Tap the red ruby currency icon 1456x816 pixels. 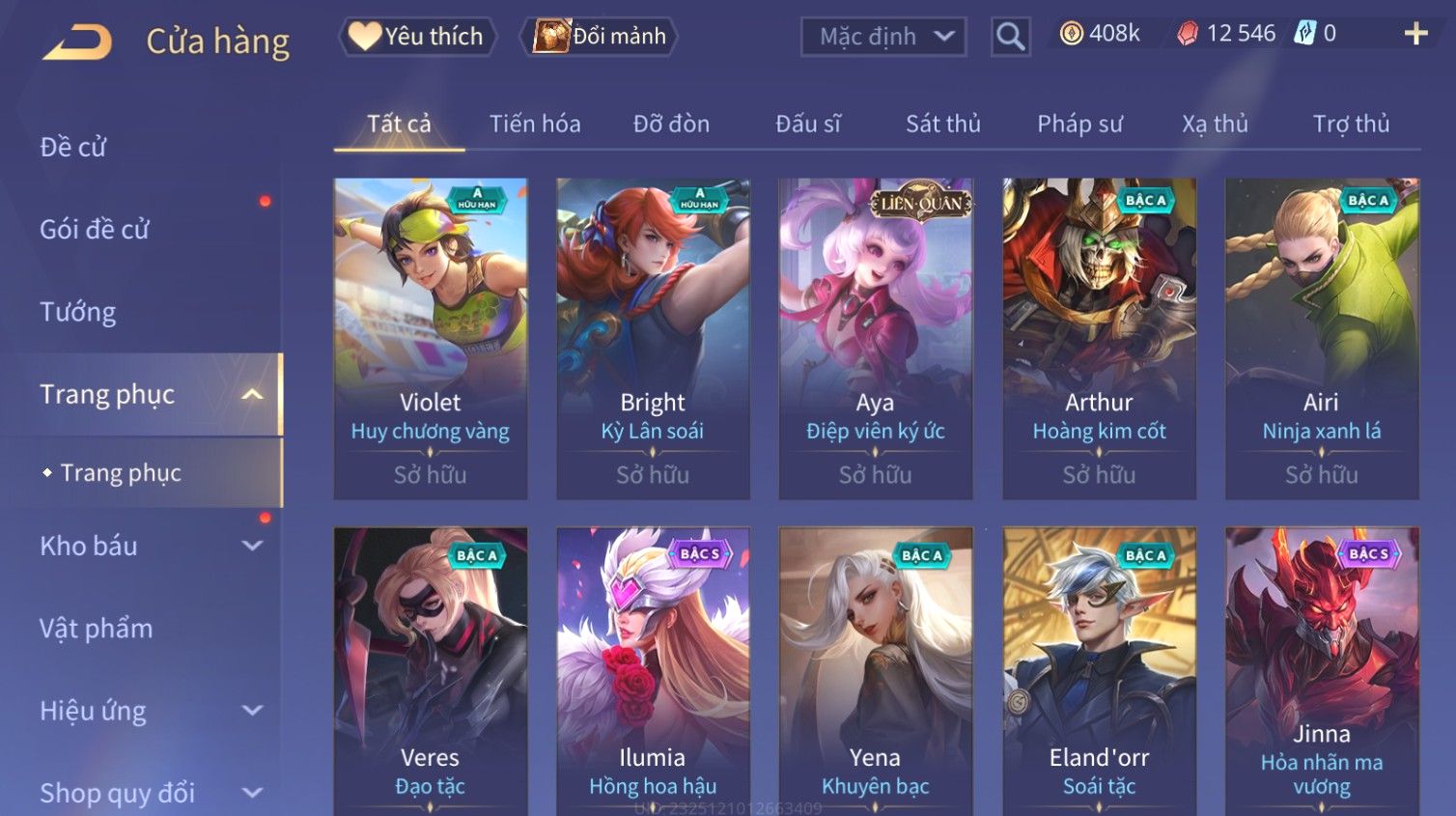pyautogui.click(x=1188, y=34)
